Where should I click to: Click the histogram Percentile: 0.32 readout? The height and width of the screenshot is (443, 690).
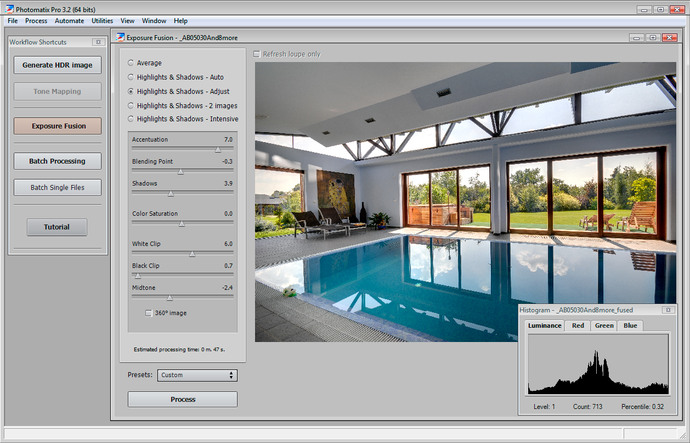click(642, 407)
